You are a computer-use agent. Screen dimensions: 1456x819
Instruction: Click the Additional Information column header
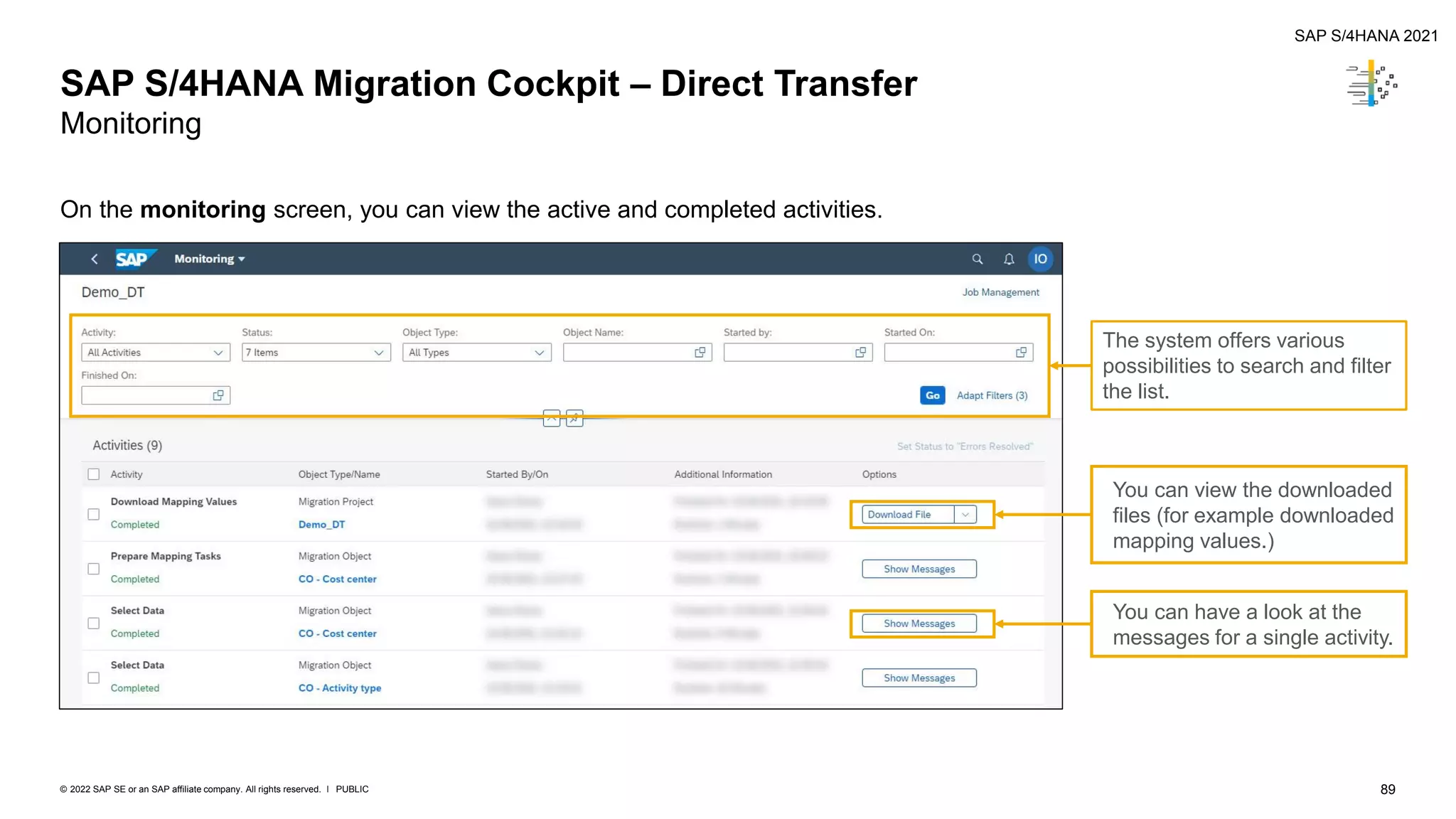(x=723, y=474)
